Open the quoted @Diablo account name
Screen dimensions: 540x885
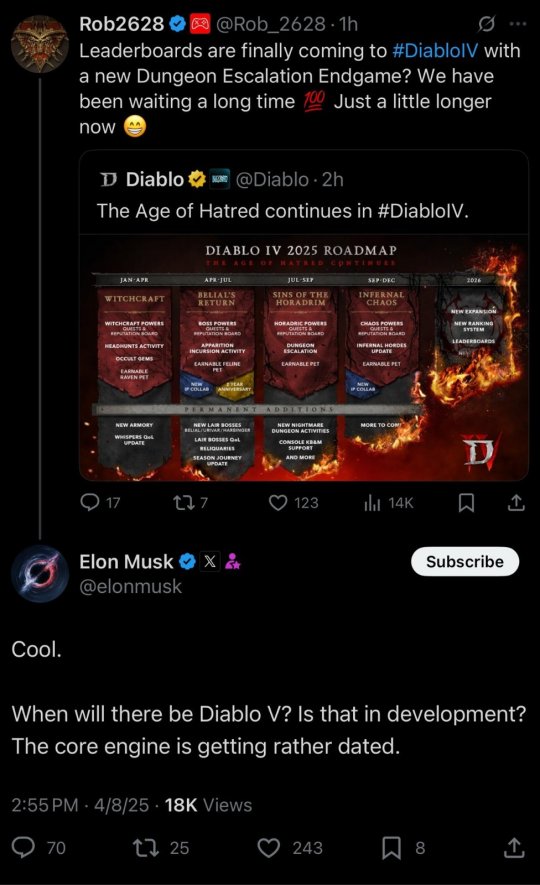(154, 179)
